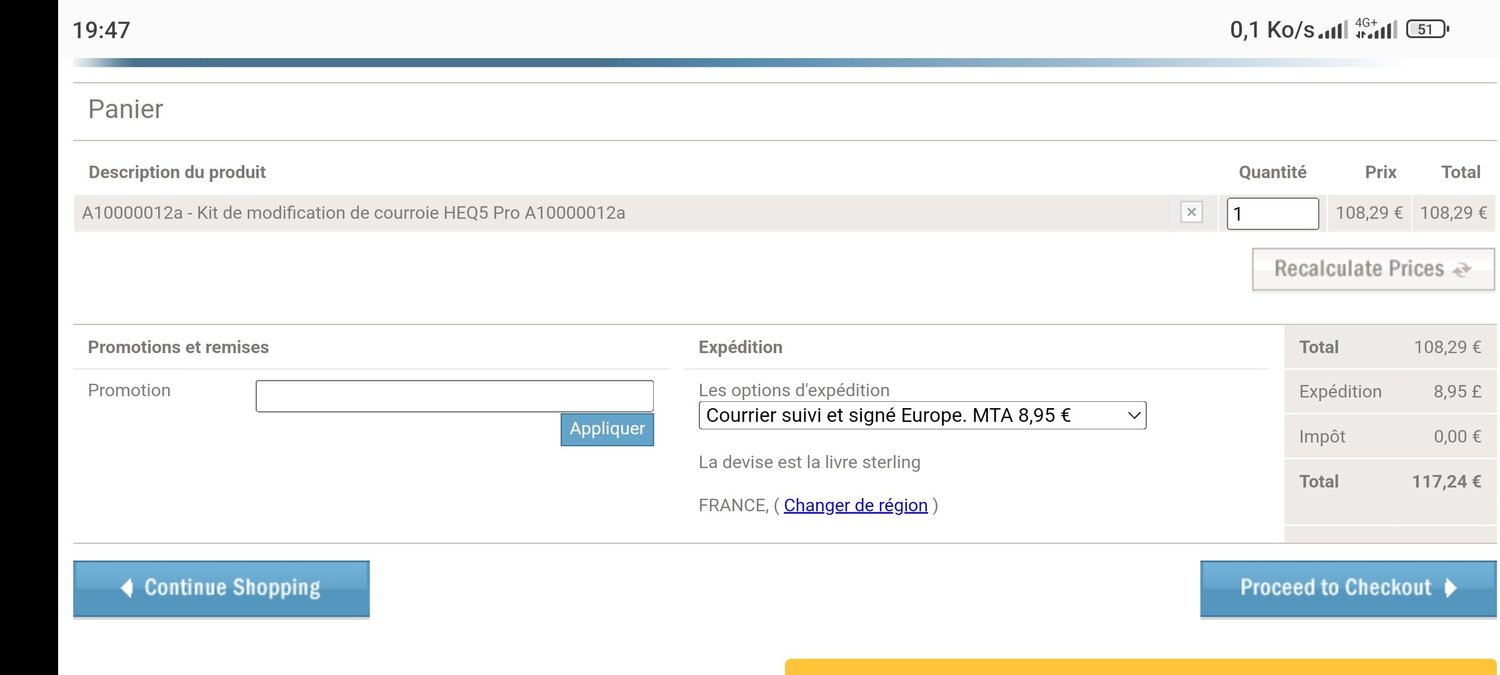1500x675 pixels.
Task: Tap the 4G+ signal icon
Action: [x=1376, y=28]
